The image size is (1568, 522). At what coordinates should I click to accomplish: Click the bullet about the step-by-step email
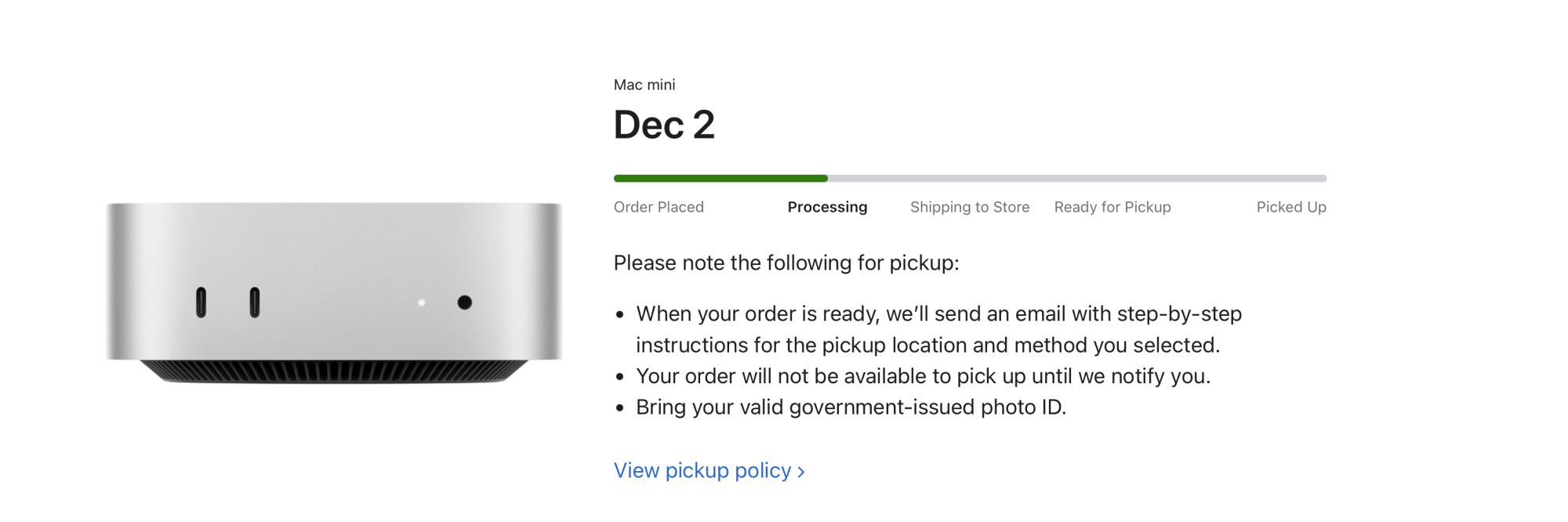pyautogui.click(x=938, y=329)
